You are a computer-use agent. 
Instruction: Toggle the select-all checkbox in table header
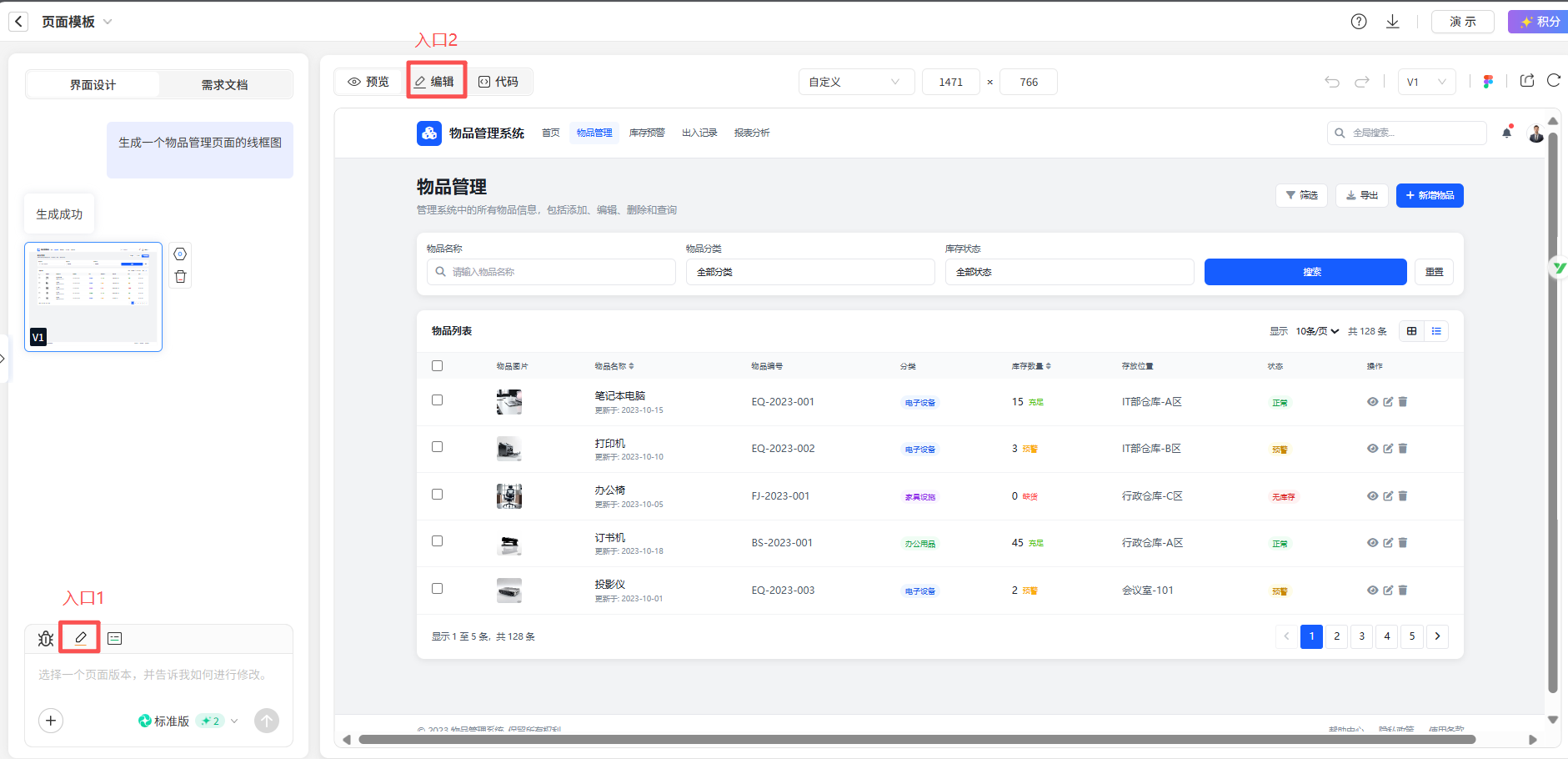pyautogui.click(x=437, y=366)
